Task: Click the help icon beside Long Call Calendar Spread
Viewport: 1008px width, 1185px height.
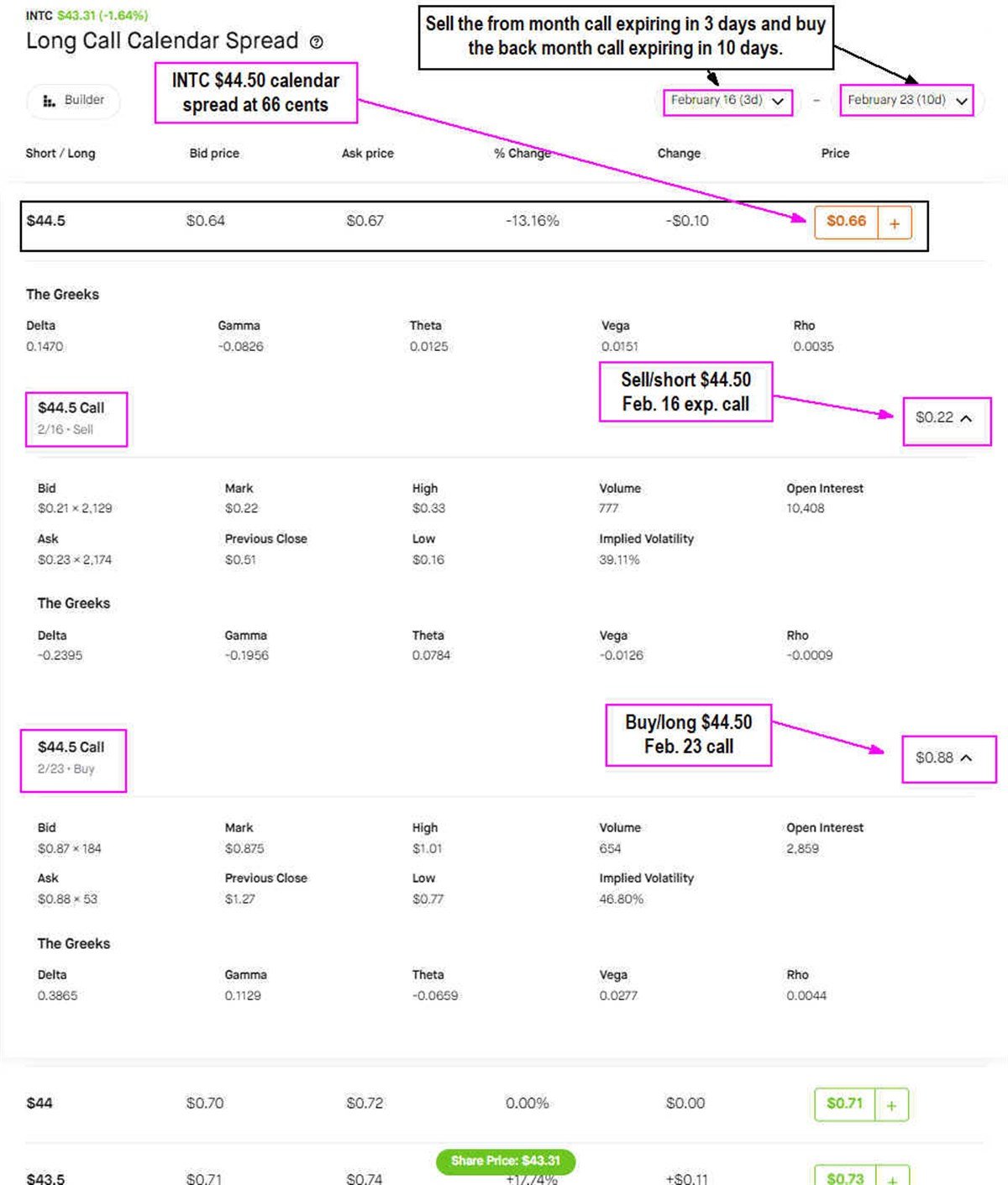Action: [317, 42]
